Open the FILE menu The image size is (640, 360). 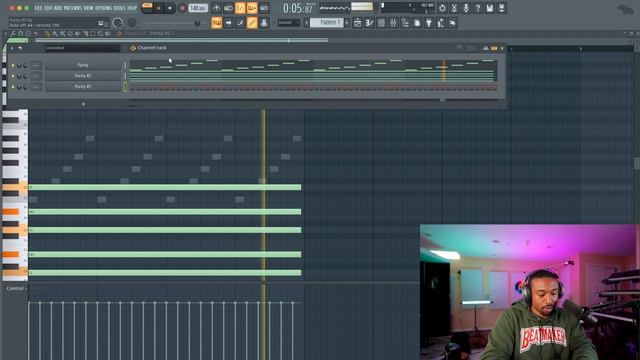[x=38, y=8]
